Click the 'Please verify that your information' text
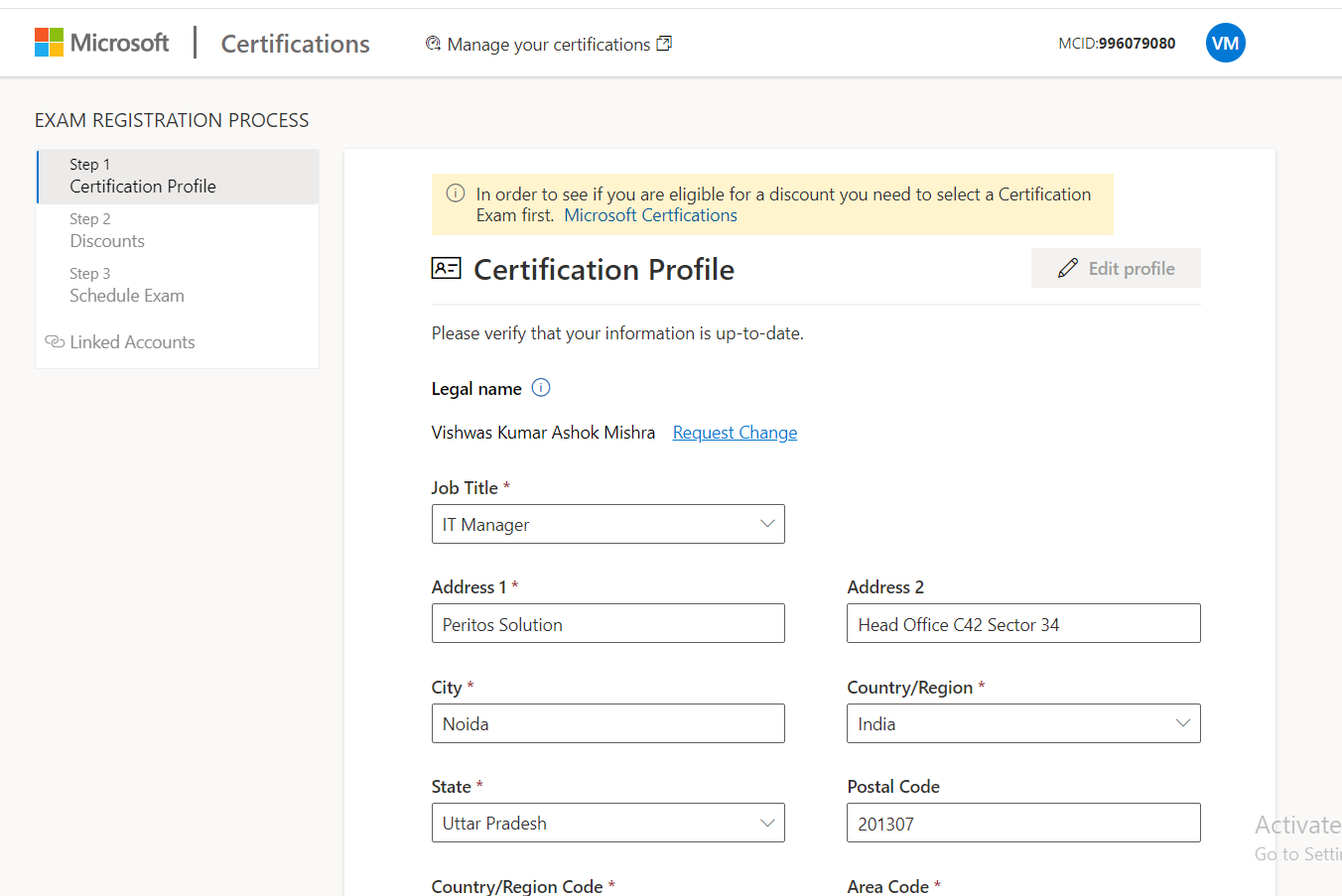This screenshot has height=896, width=1342. [617, 333]
